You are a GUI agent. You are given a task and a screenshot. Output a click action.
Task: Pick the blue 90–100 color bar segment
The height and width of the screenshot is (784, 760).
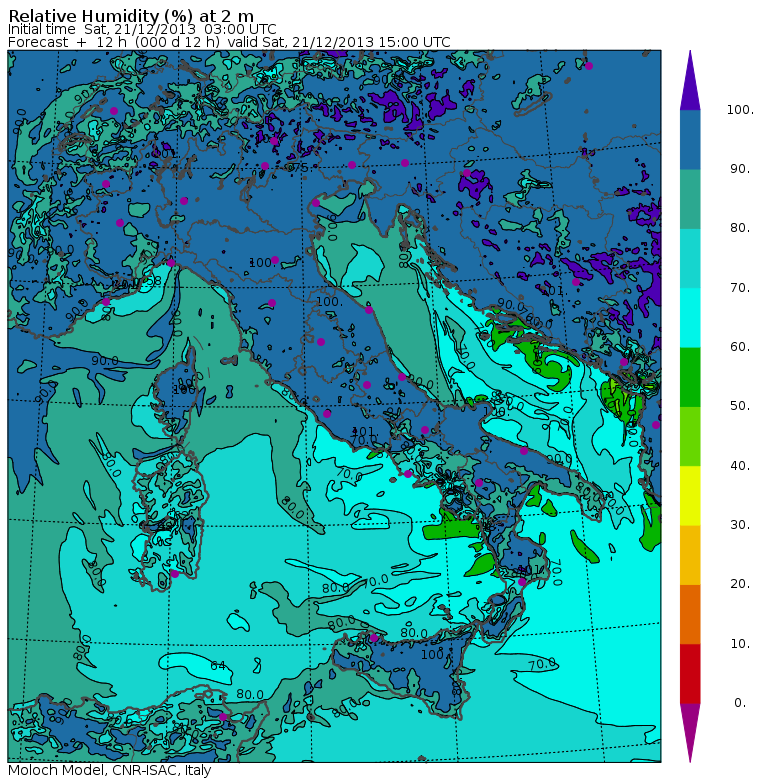(x=690, y=140)
